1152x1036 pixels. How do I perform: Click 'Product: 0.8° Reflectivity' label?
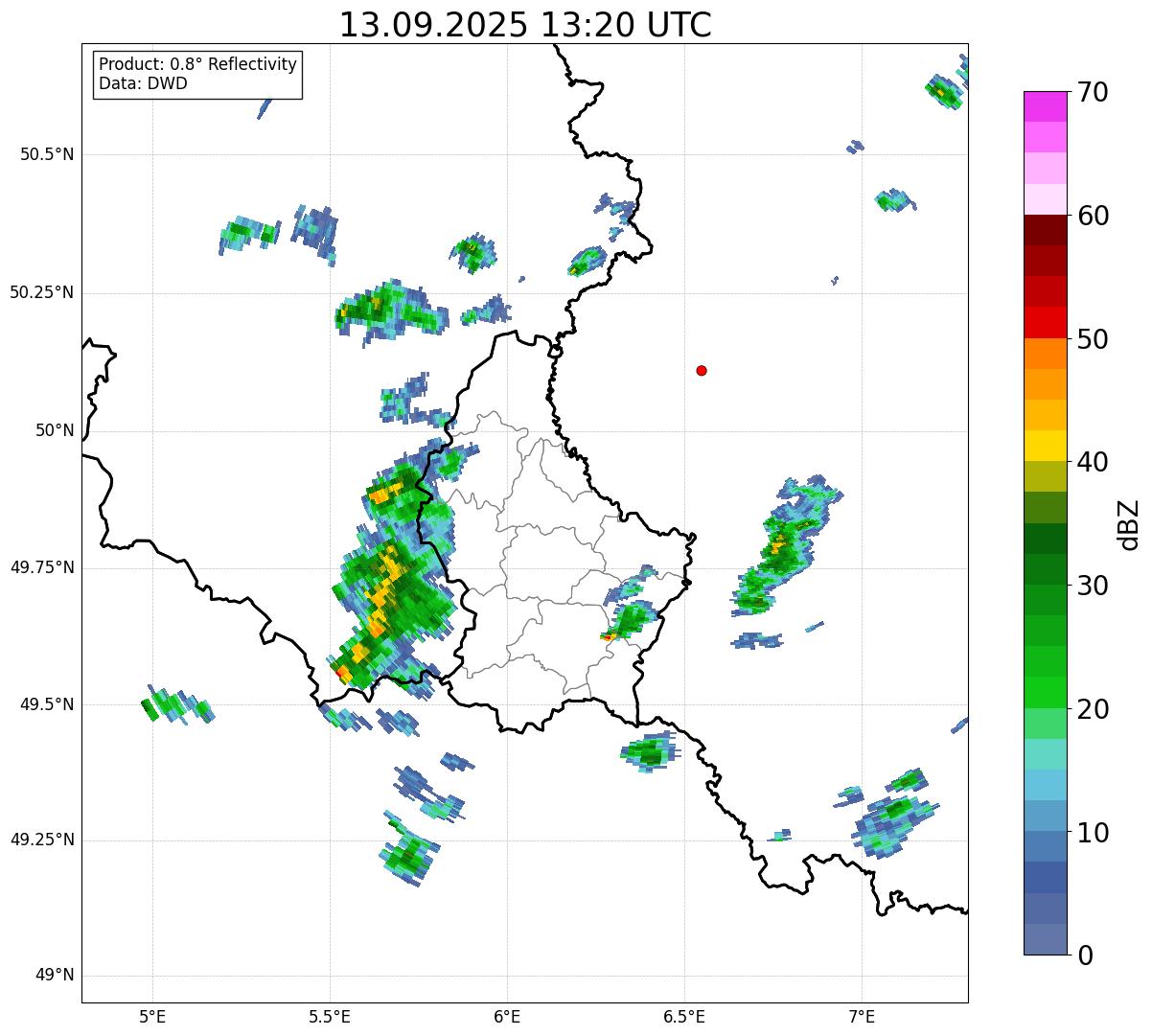[x=198, y=64]
